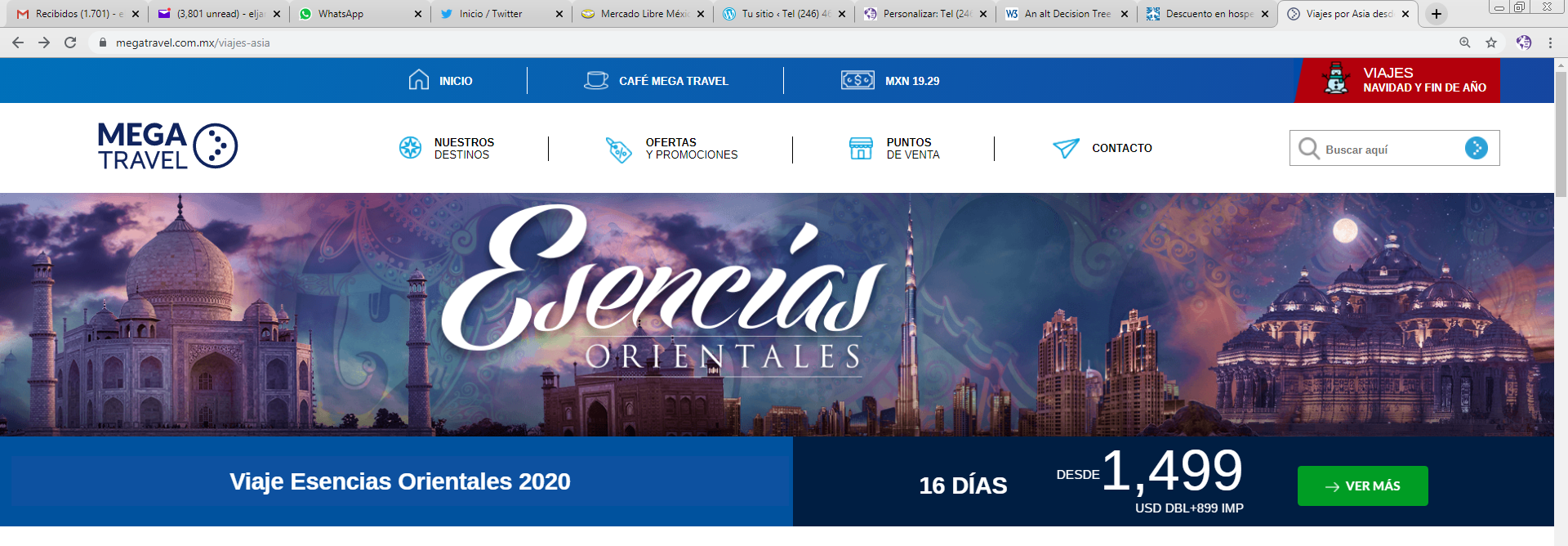The width and height of the screenshot is (1568, 546).
Task: Click the Mega Travel logo
Action: pos(167,145)
